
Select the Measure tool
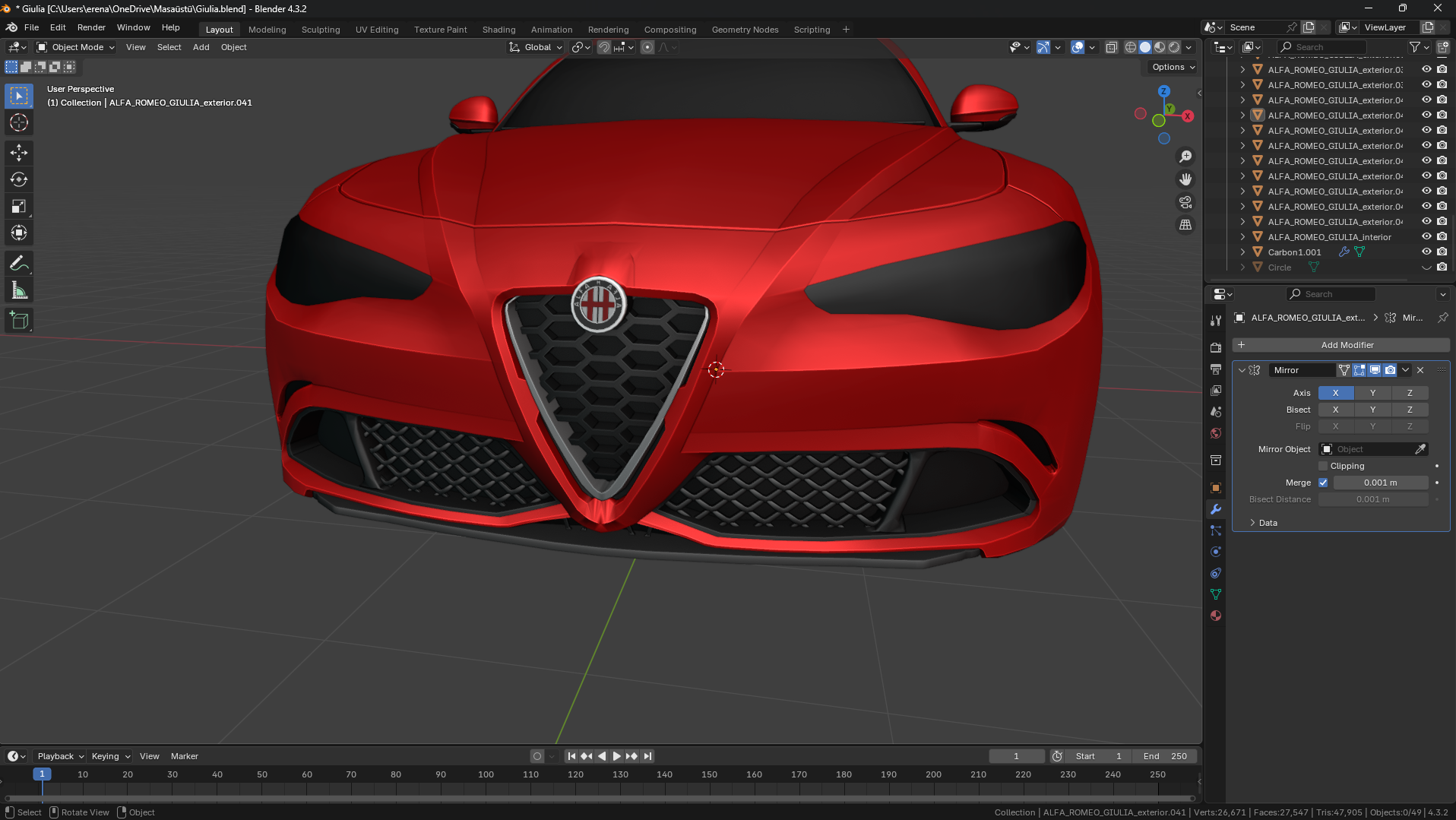tap(19, 290)
